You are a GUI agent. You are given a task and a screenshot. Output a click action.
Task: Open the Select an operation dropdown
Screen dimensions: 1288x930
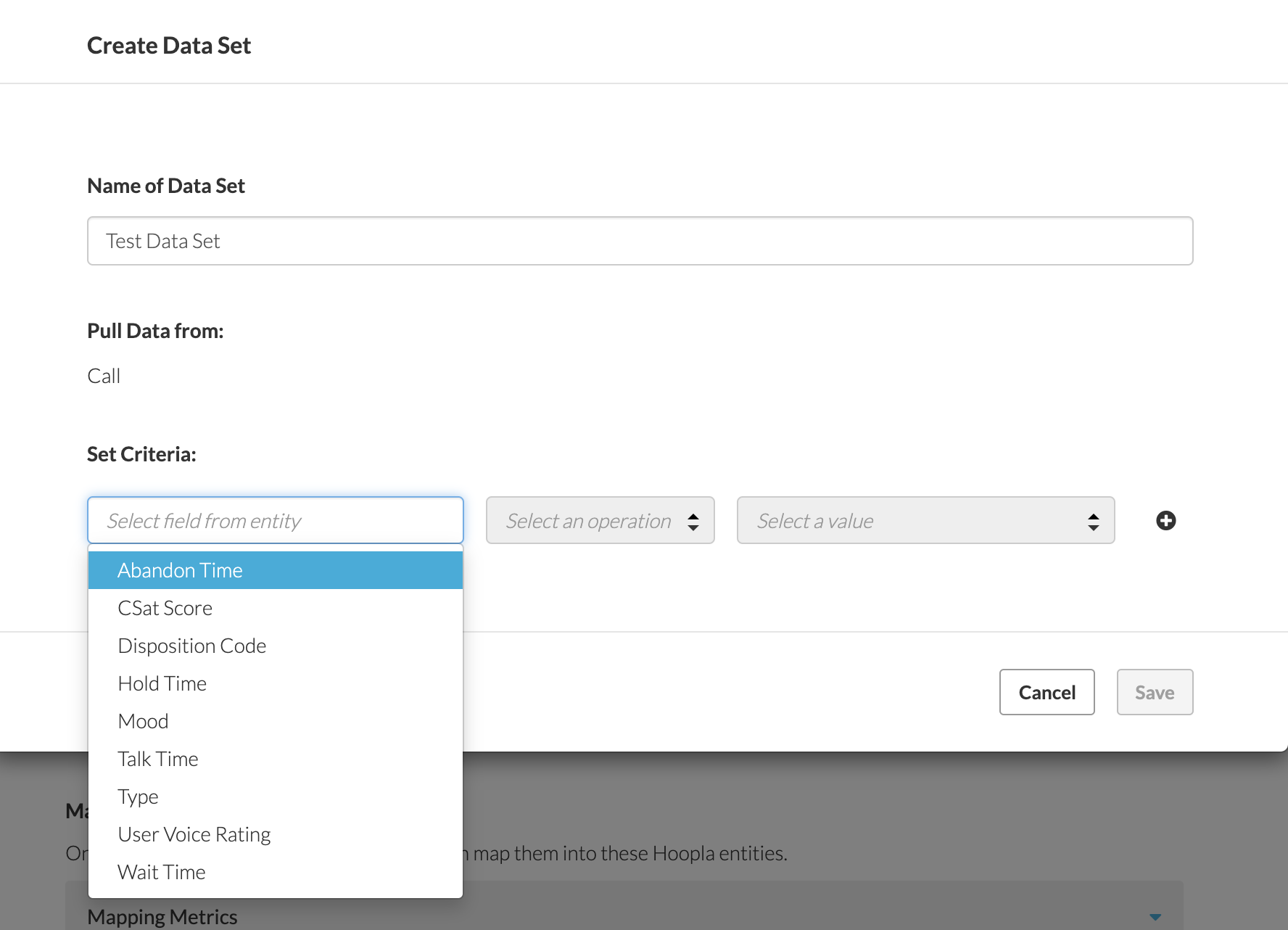pos(600,520)
